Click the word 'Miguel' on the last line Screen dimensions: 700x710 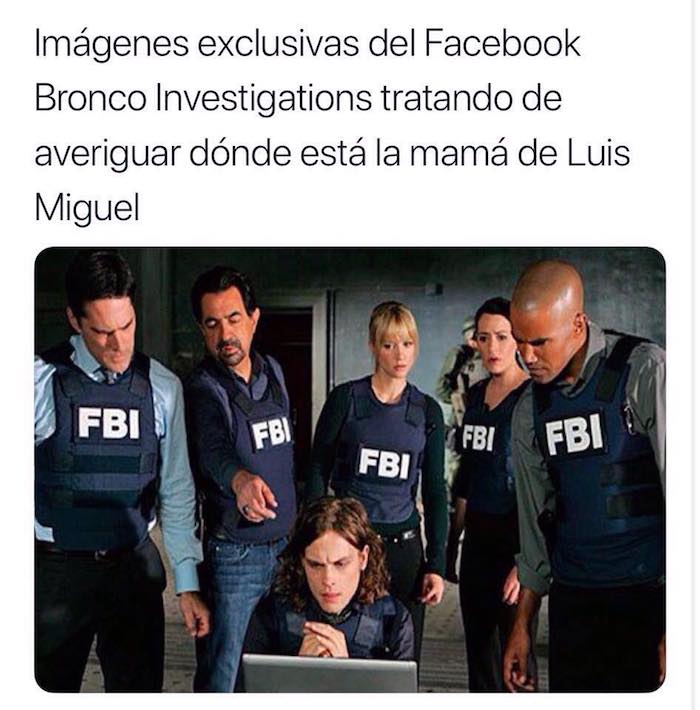(87, 209)
